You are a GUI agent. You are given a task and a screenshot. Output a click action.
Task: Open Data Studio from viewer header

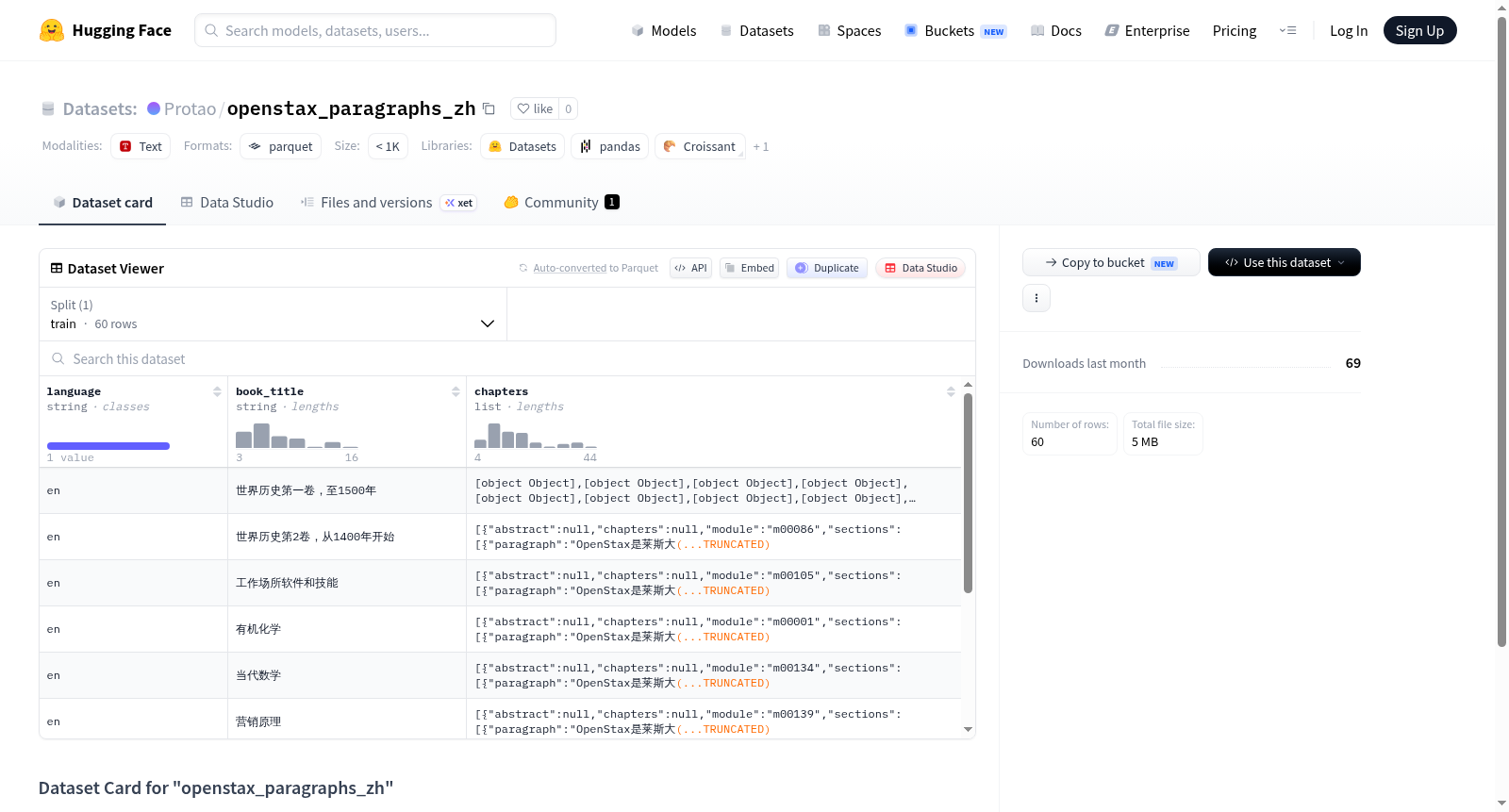[x=920, y=268]
